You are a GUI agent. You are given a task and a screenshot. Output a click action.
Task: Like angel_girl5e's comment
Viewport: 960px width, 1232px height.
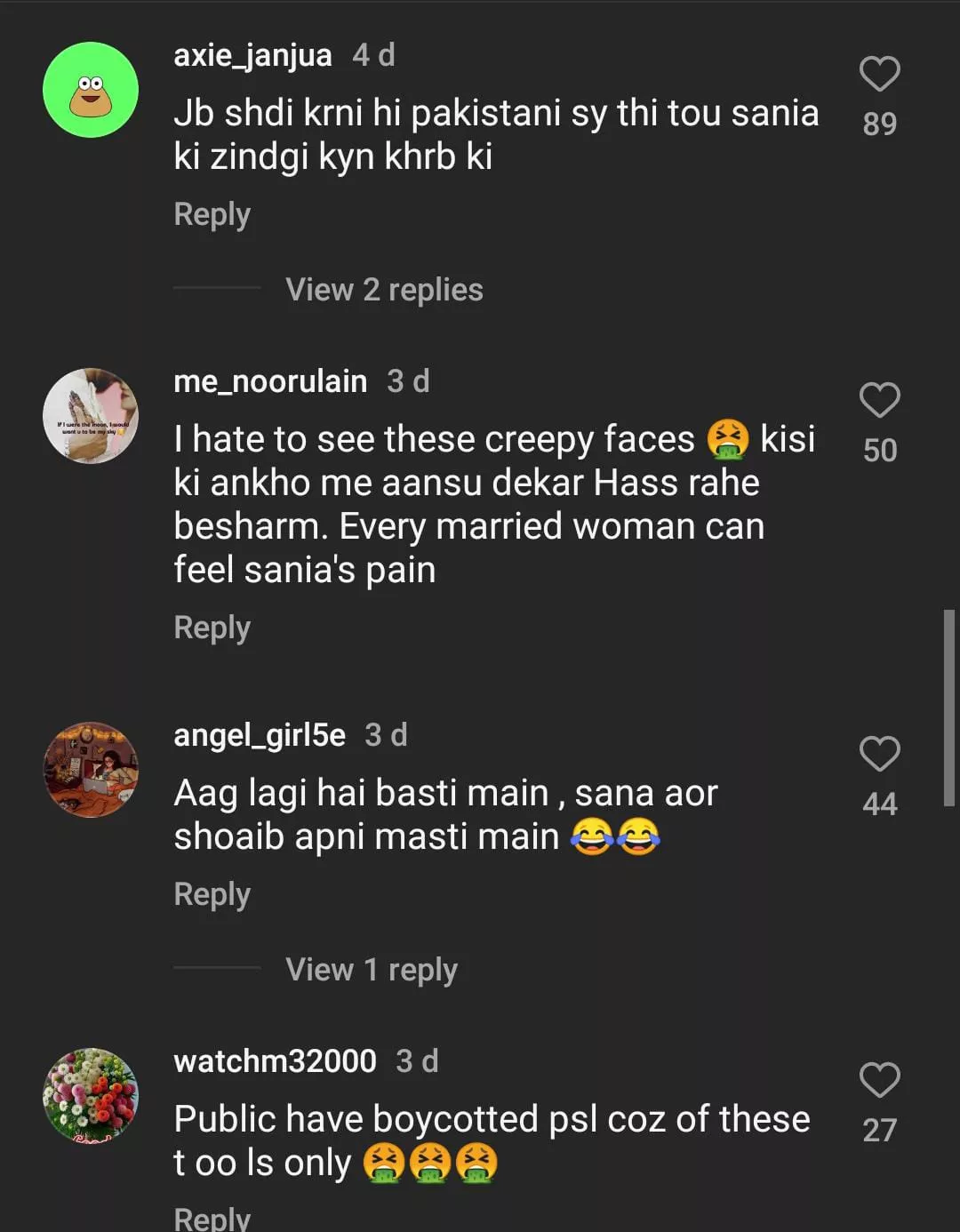pyautogui.click(x=879, y=754)
